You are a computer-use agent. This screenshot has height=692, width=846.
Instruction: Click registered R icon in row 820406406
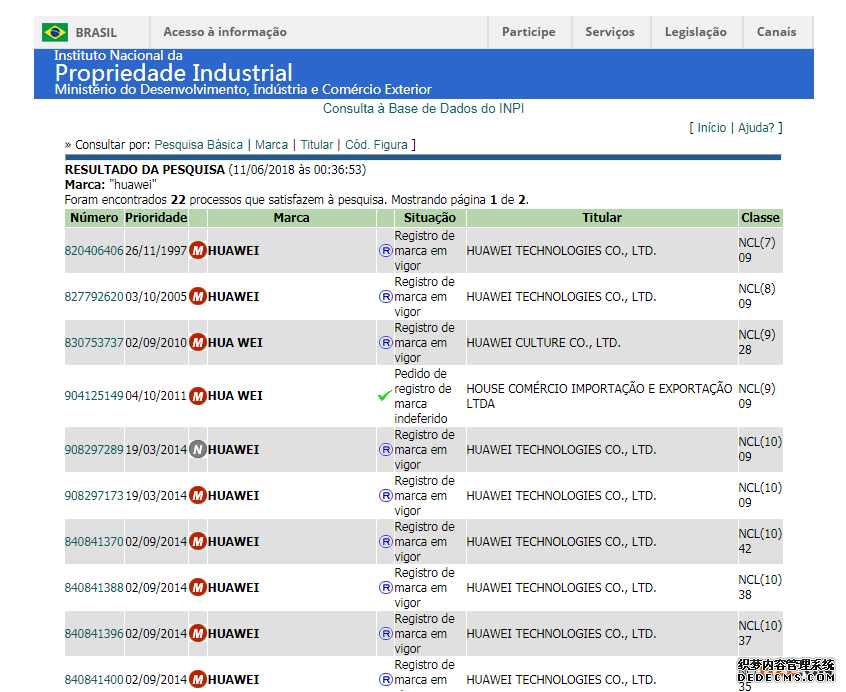(x=385, y=251)
